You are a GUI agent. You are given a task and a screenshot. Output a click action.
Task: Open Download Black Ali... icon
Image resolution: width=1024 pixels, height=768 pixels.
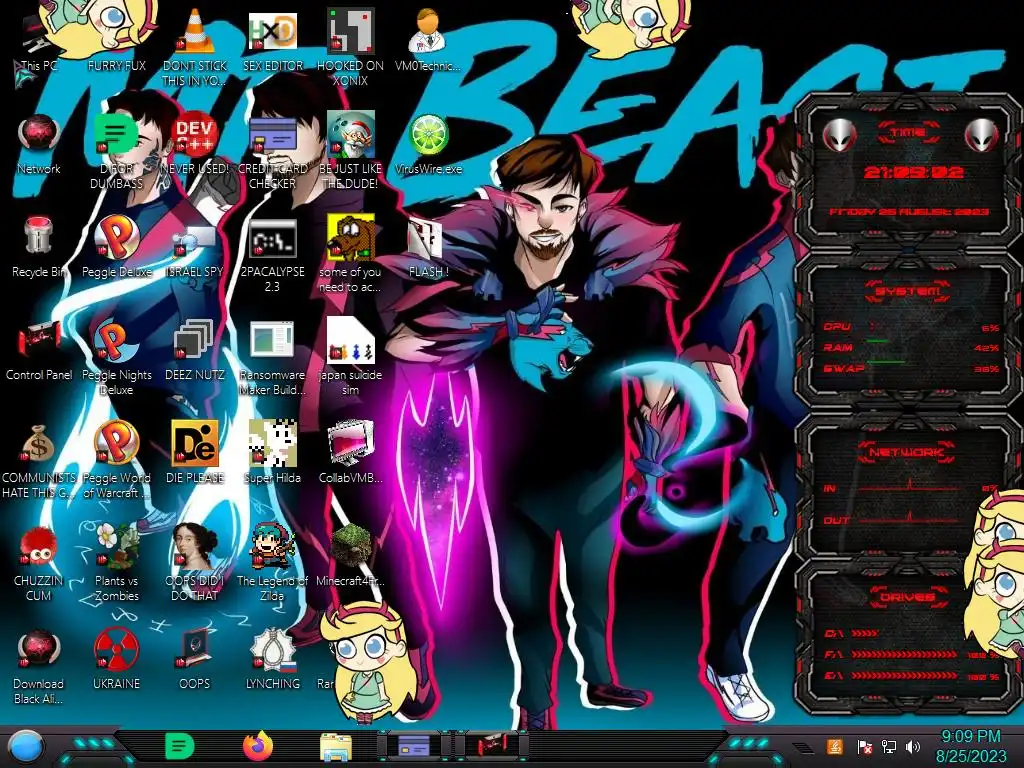pos(39,649)
